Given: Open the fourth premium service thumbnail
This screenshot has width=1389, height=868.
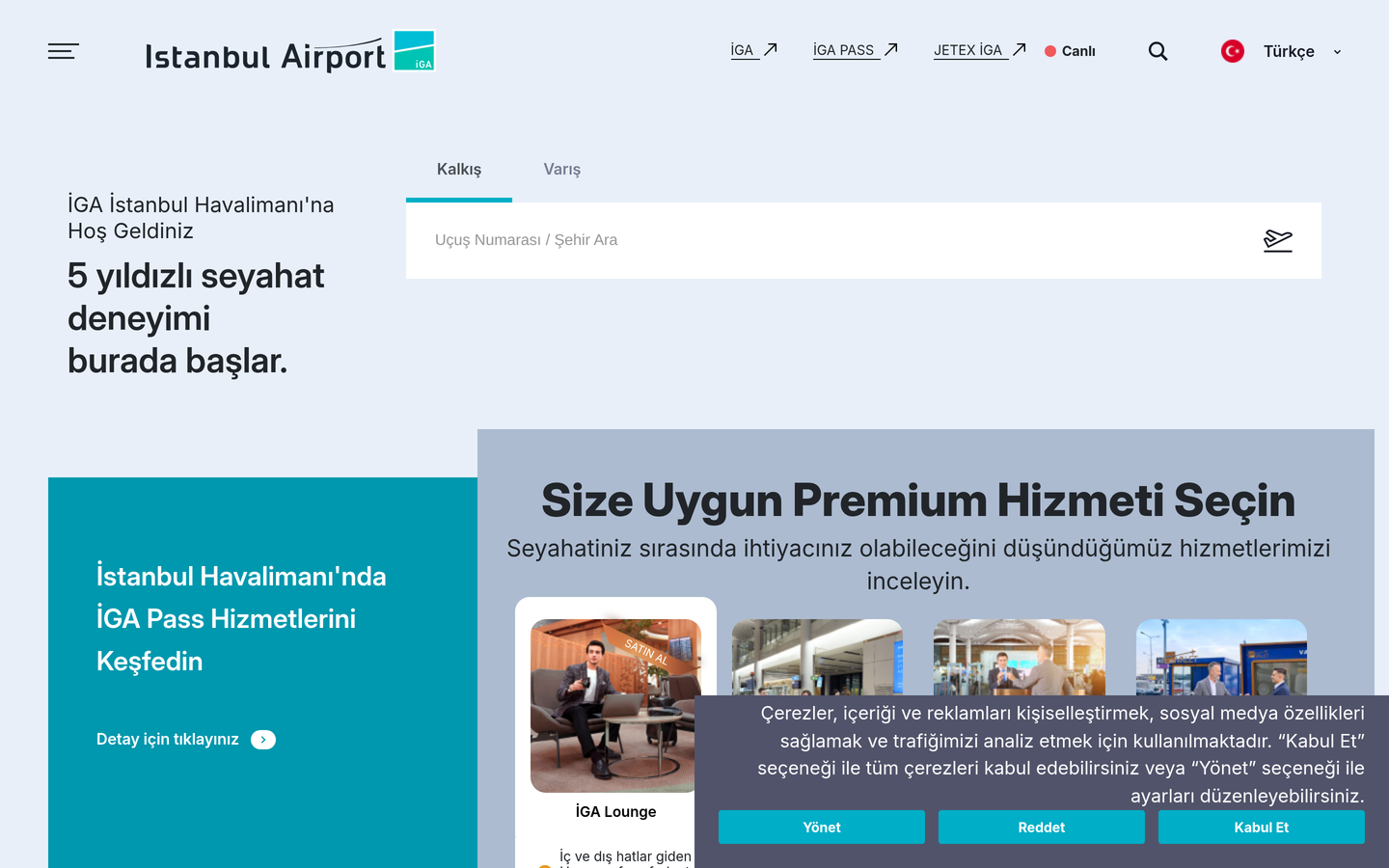Looking at the screenshot, I should (x=1221, y=657).
